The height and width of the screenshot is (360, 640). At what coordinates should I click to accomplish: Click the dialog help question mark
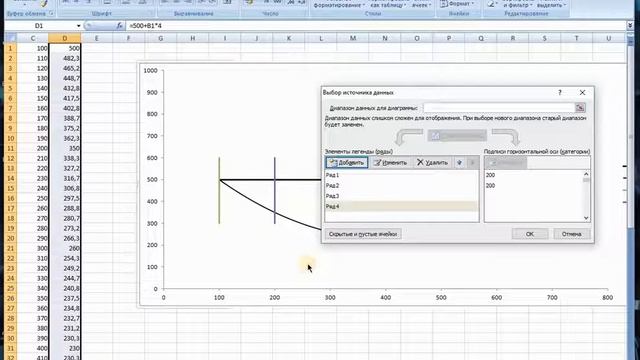[560, 93]
